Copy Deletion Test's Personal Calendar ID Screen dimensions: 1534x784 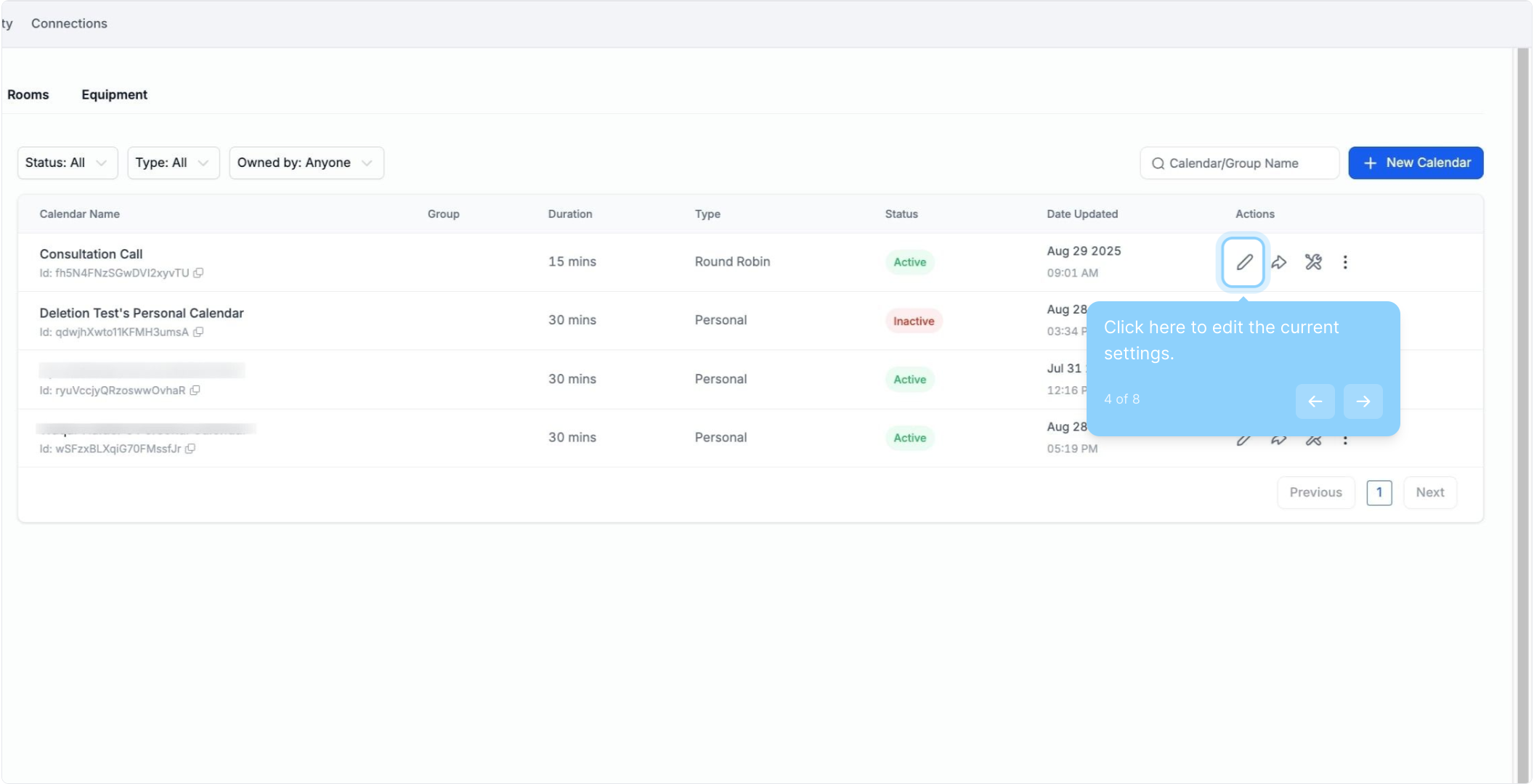(x=198, y=332)
